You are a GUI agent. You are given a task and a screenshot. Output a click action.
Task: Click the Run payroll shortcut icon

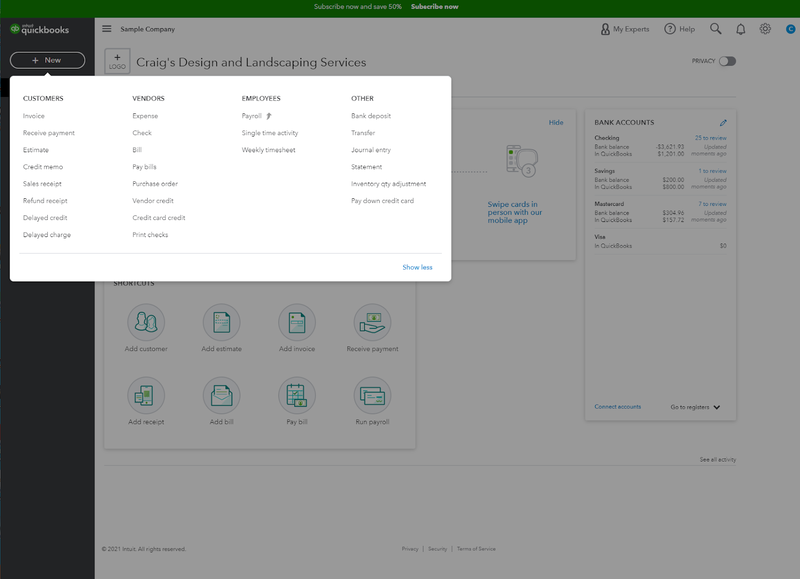point(372,395)
